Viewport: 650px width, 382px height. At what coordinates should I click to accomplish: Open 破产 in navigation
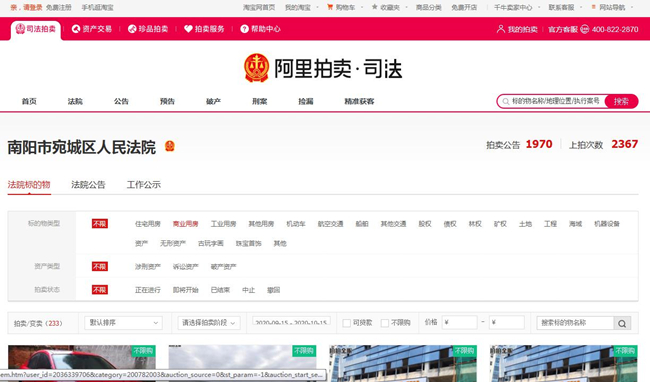click(213, 102)
